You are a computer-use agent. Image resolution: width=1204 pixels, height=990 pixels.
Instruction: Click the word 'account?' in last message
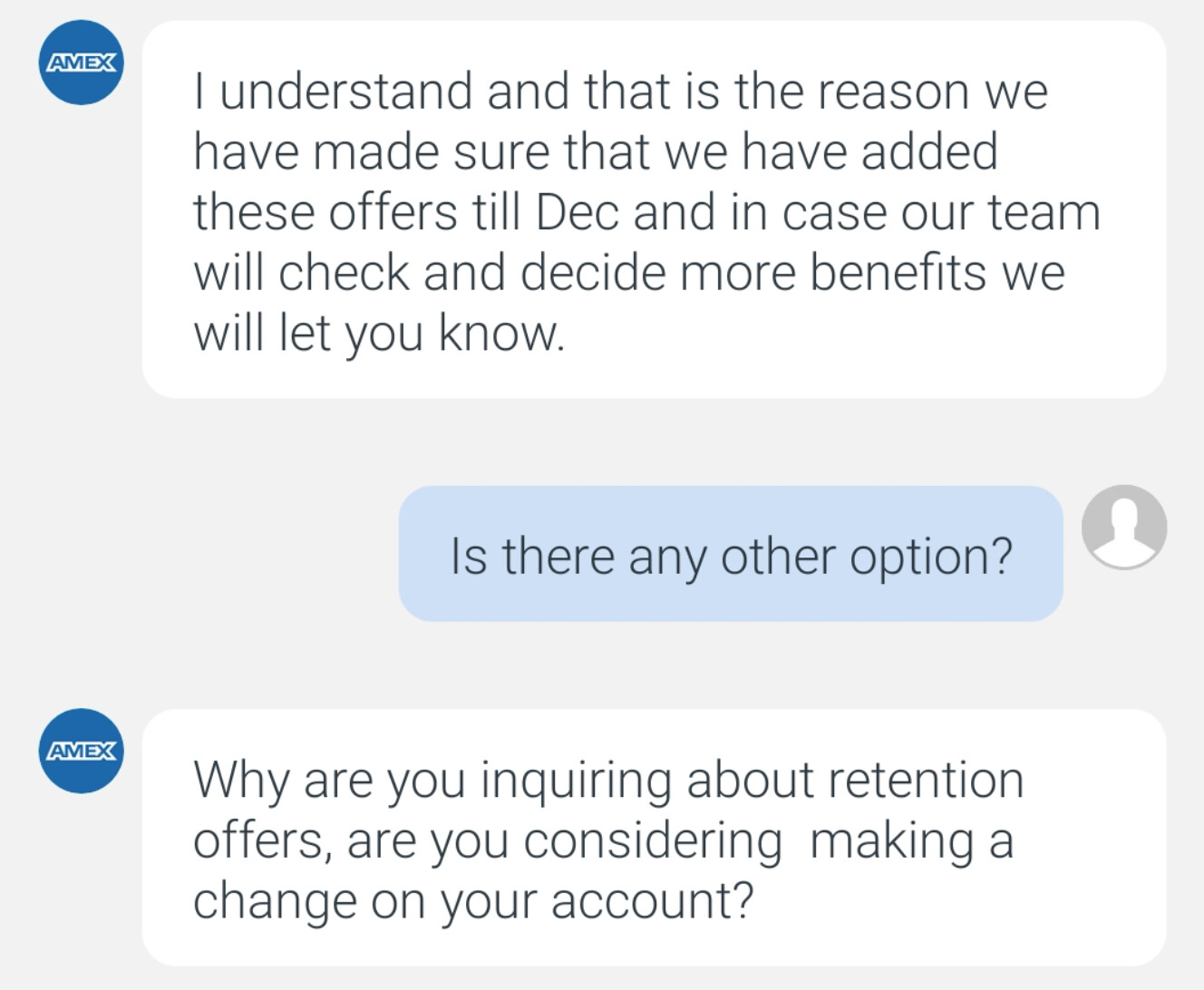652,900
